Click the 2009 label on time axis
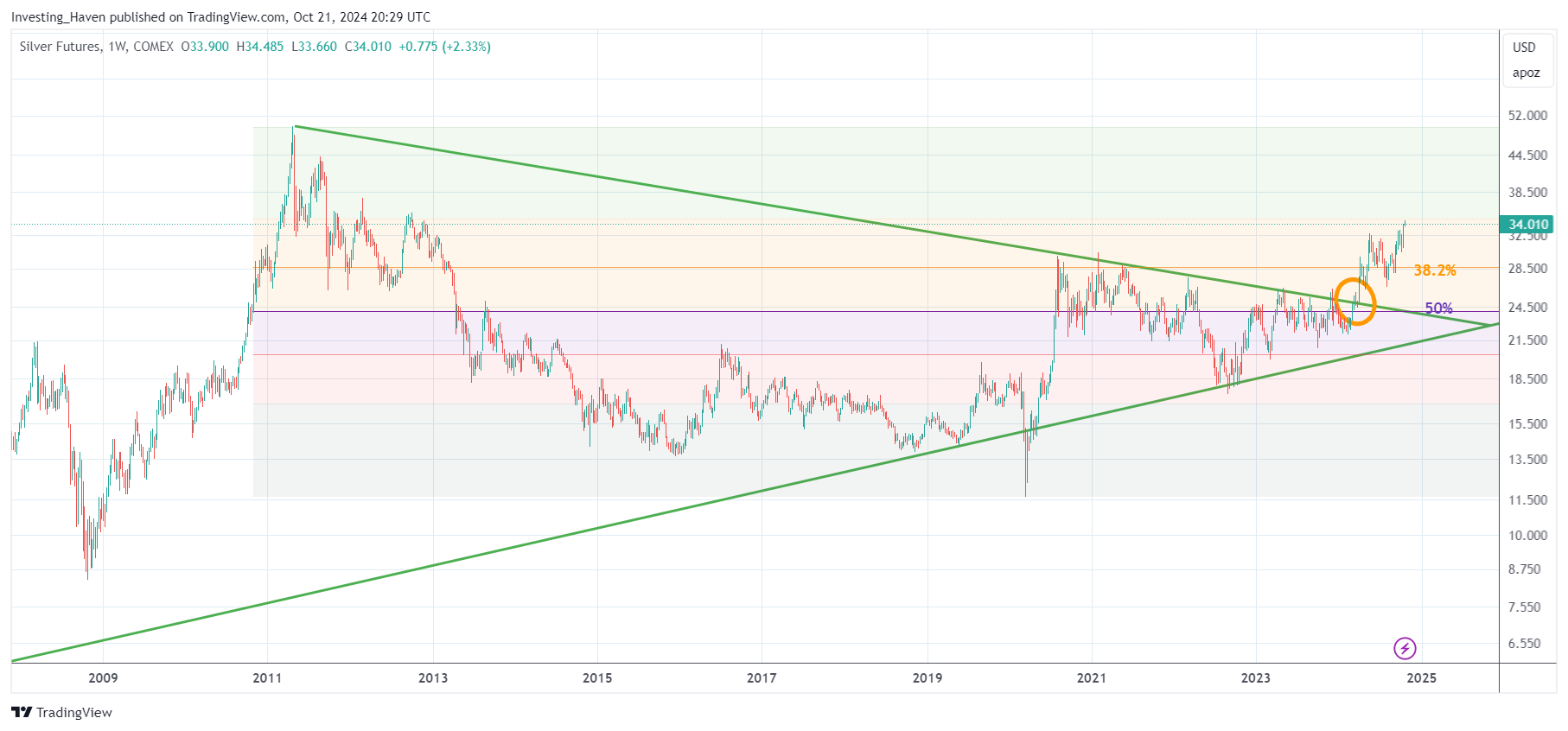 pyautogui.click(x=103, y=677)
